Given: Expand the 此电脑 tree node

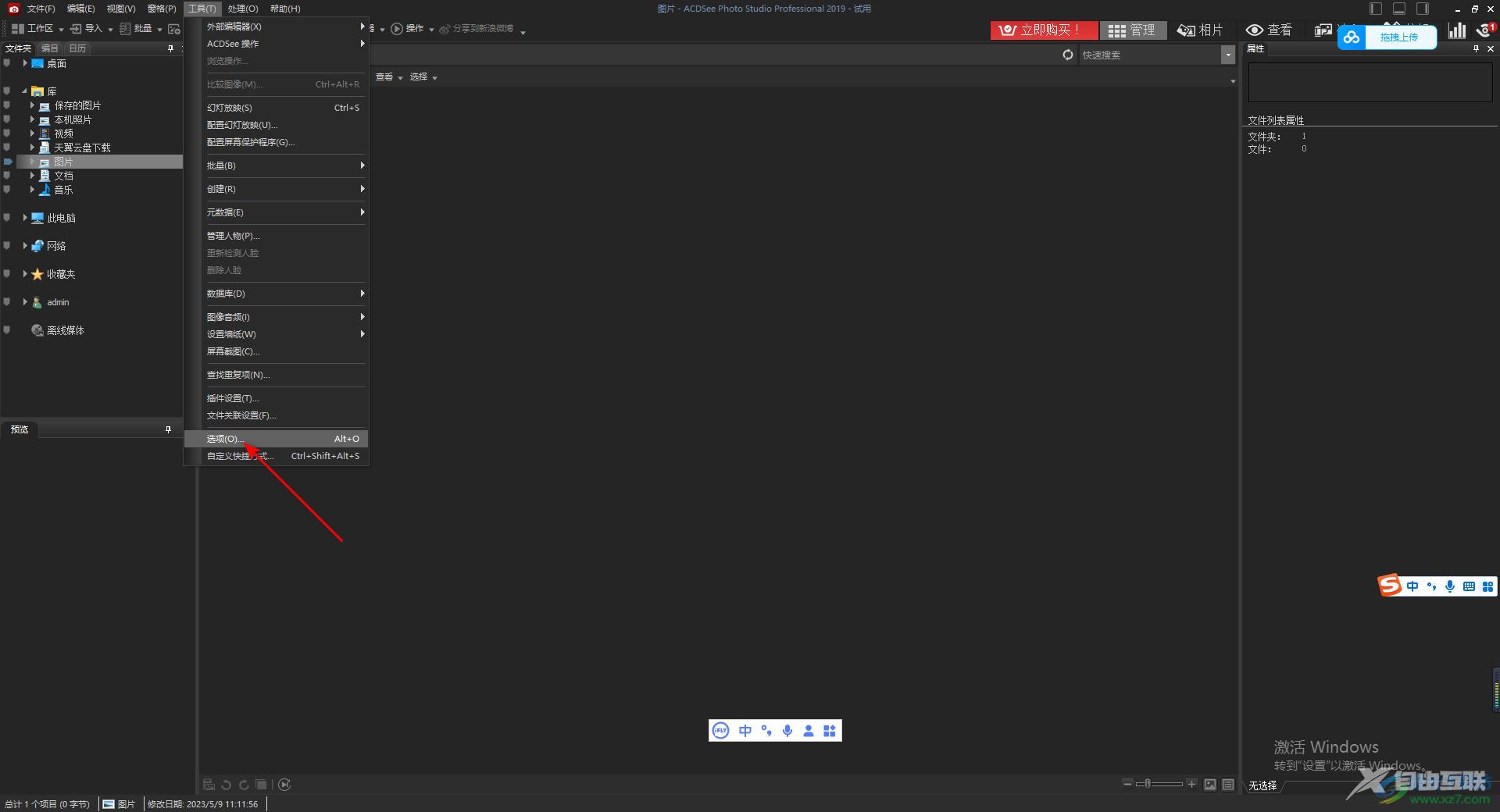Looking at the screenshot, I should pyautogui.click(x=25, y=218).
